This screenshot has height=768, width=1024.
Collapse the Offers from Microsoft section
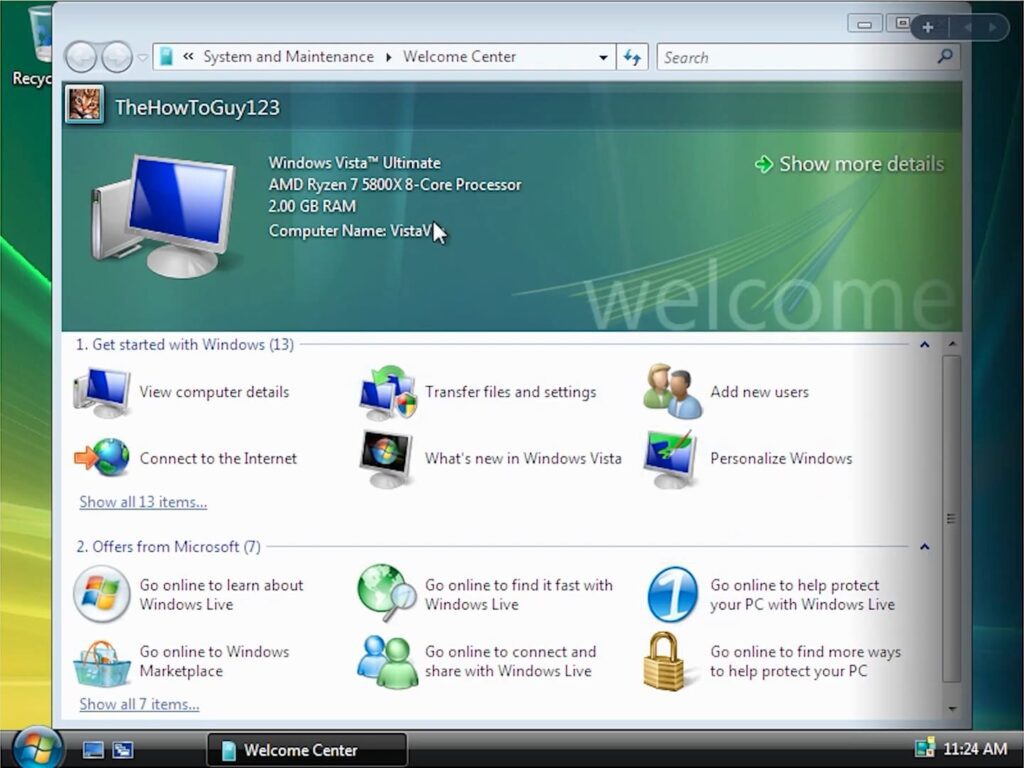[x=924, y=547]
